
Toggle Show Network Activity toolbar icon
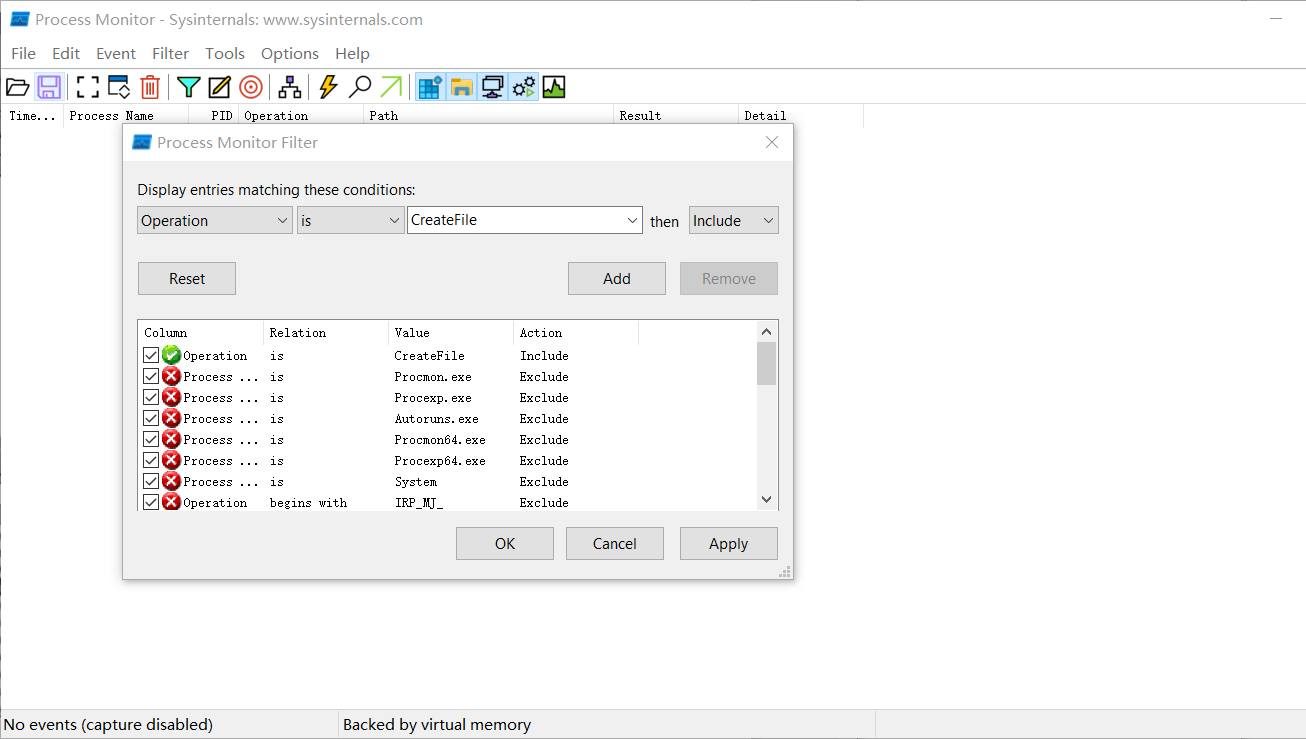click(492, 87)
